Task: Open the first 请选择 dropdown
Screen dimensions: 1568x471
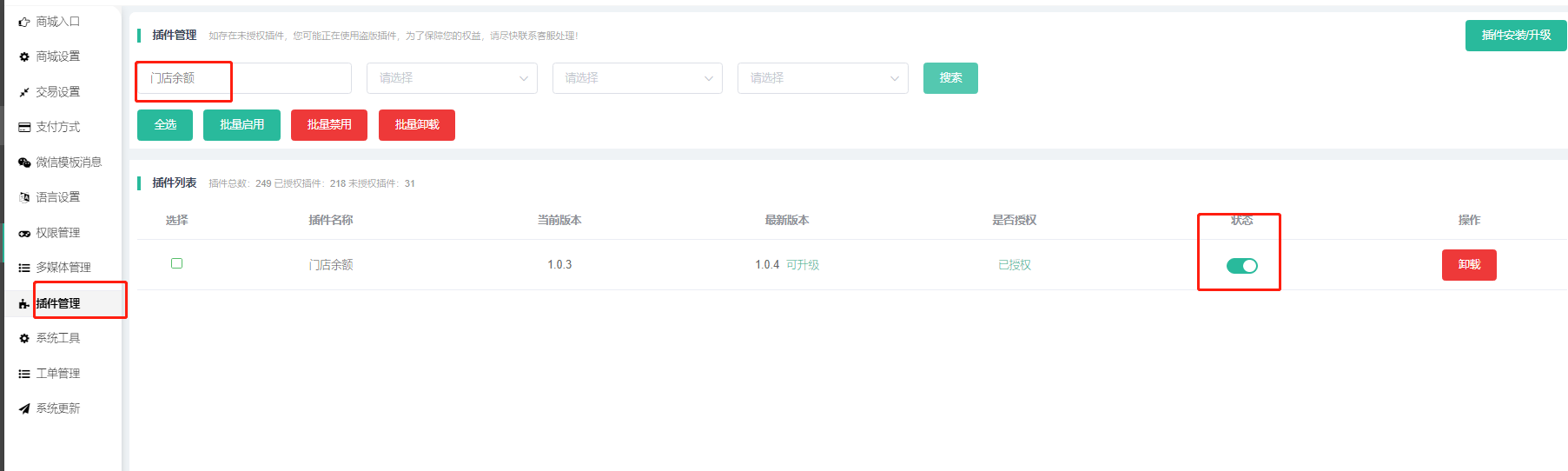Action: point(452,78)
